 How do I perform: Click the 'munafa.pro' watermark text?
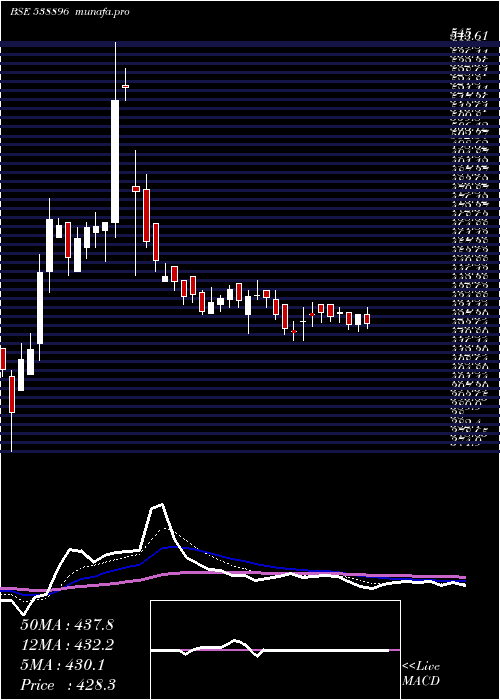102,12
